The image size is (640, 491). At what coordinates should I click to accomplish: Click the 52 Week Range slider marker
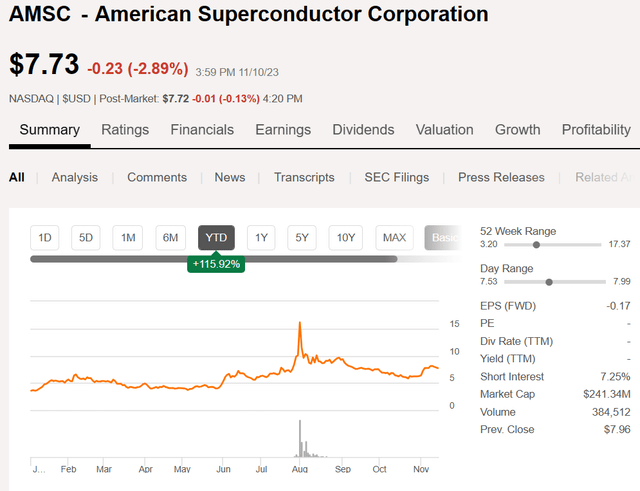536,244
